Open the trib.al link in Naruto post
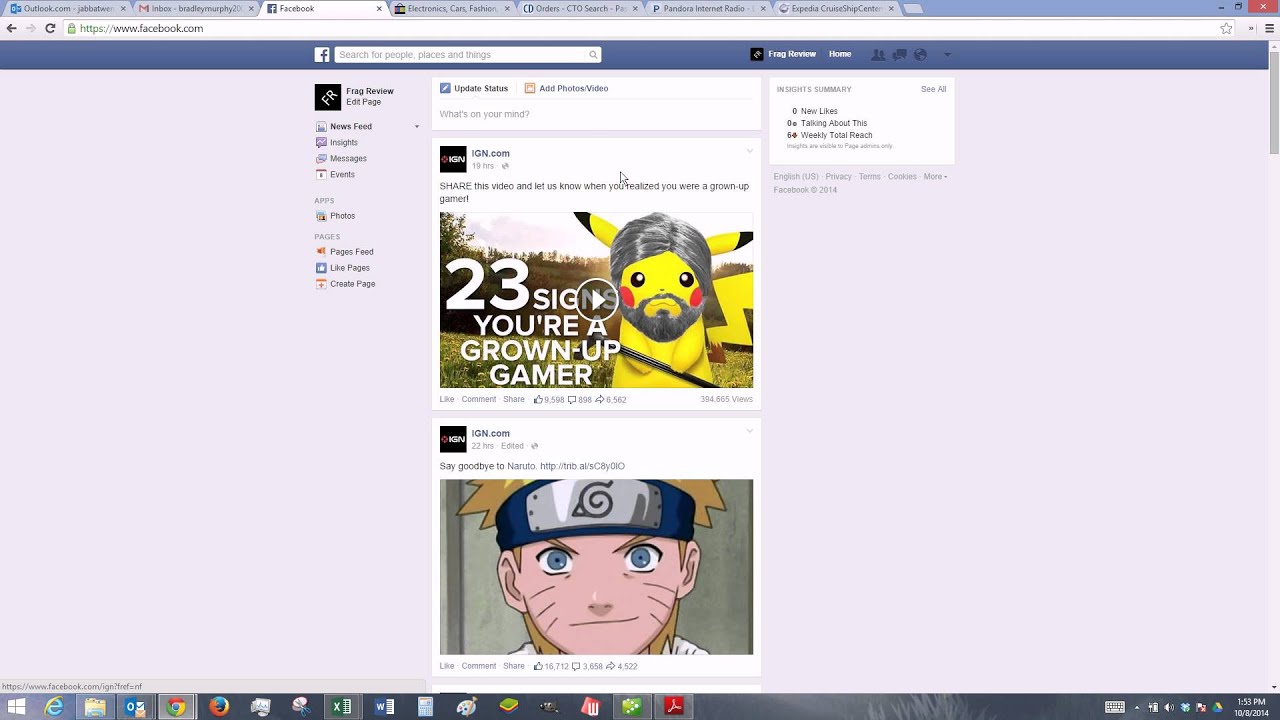 [x=582, y=466]
